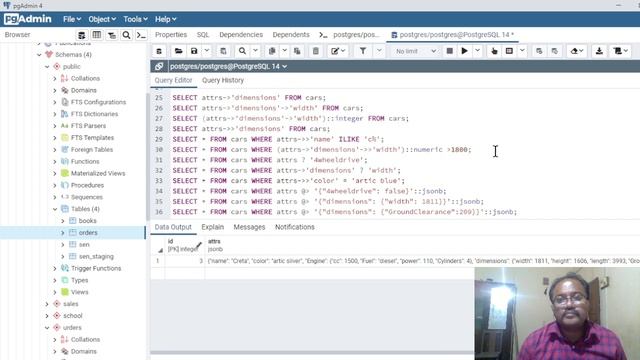640x360 pixels.
Task: Expand Collations under public schema
Action: [x=55, y=78]
